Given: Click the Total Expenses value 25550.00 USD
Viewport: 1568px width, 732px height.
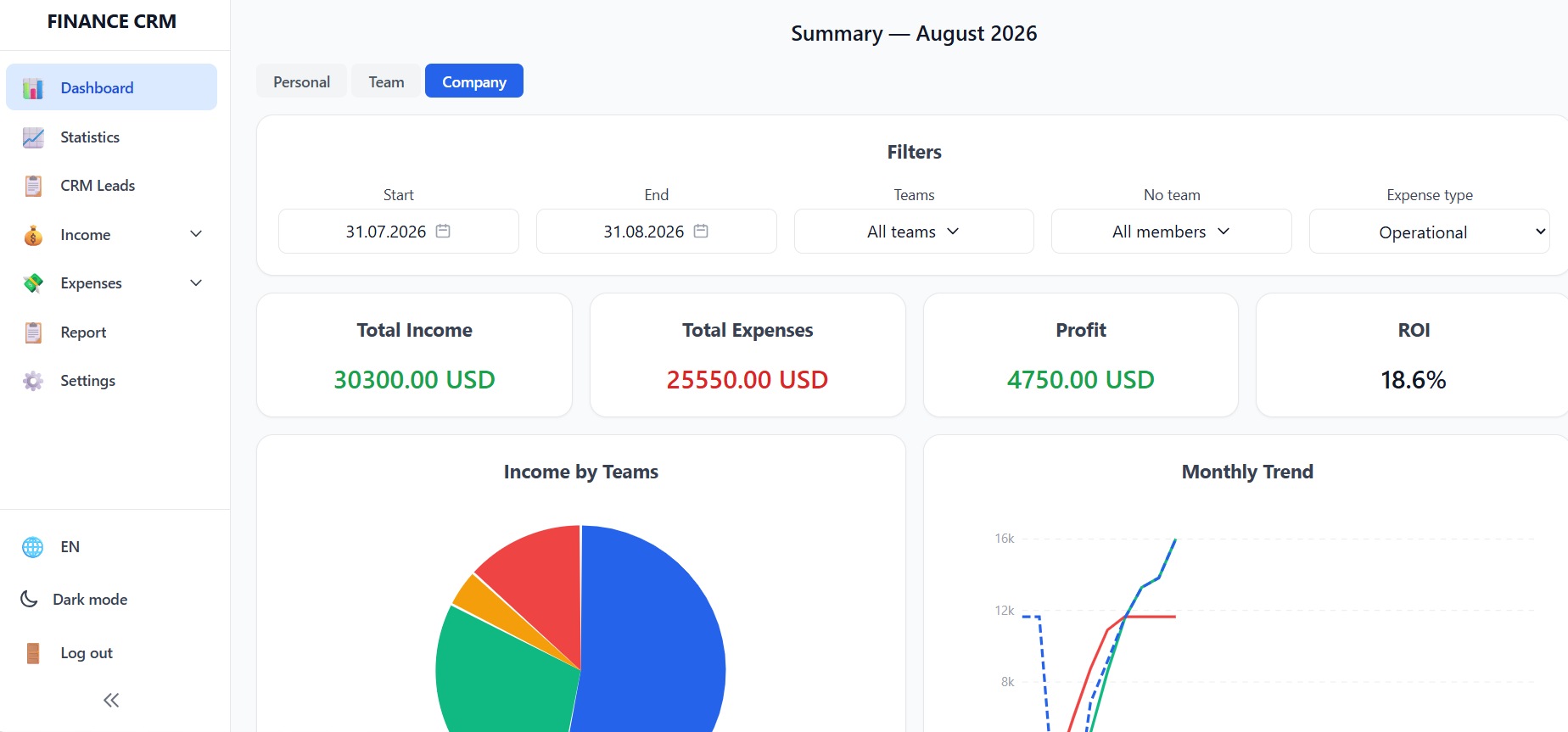Looking at the screenshot, I should (748, 379).
